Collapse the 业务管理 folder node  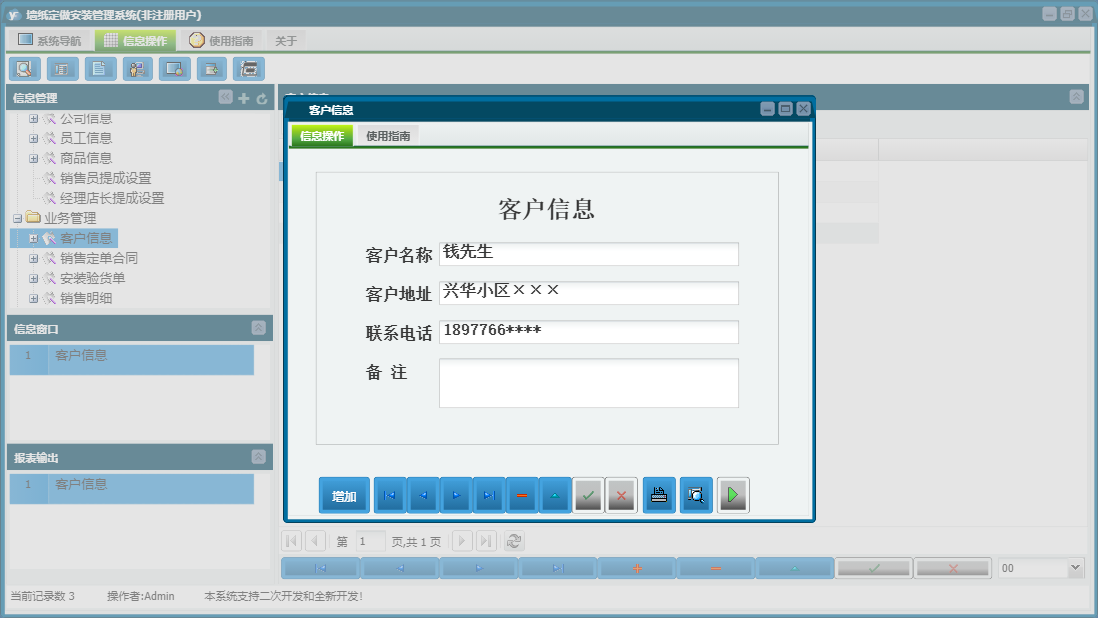click(18, 218)
